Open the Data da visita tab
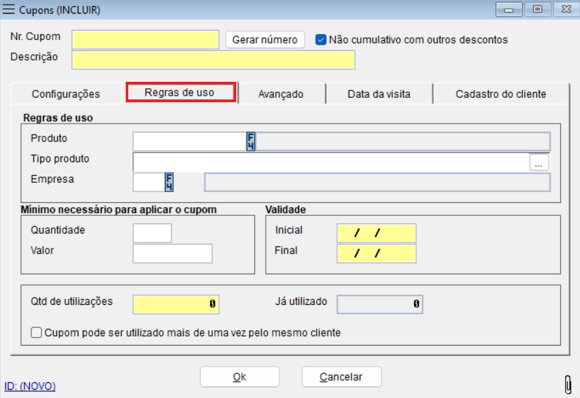Viewport: 580px width, 398px height. (x=379, y=94)
